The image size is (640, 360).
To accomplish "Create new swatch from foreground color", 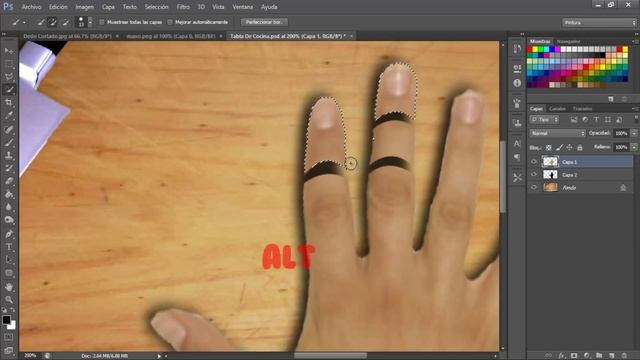I will pos(611,99).
